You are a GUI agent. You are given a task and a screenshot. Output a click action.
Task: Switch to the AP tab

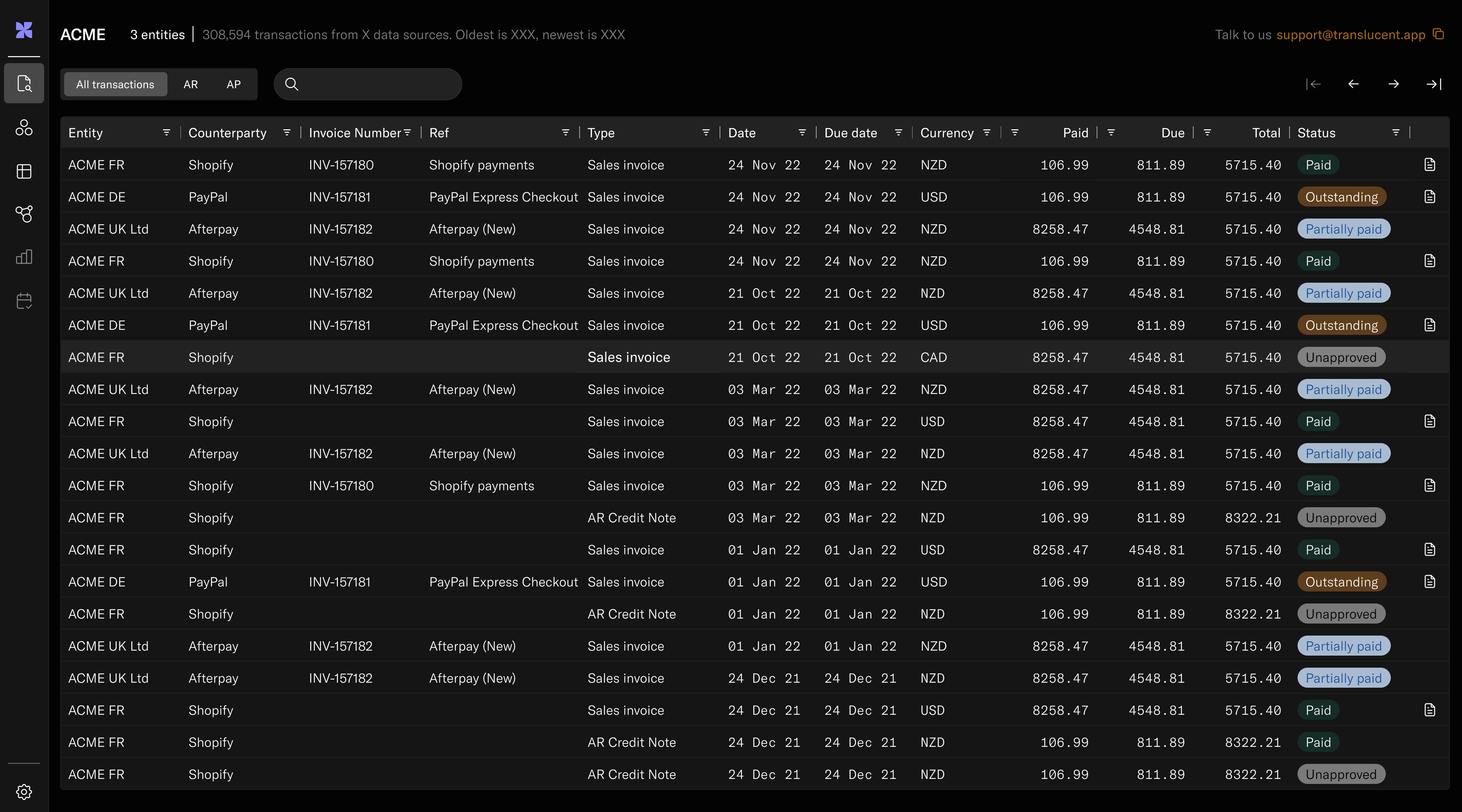pyautogui.click(x=233, y=84)
